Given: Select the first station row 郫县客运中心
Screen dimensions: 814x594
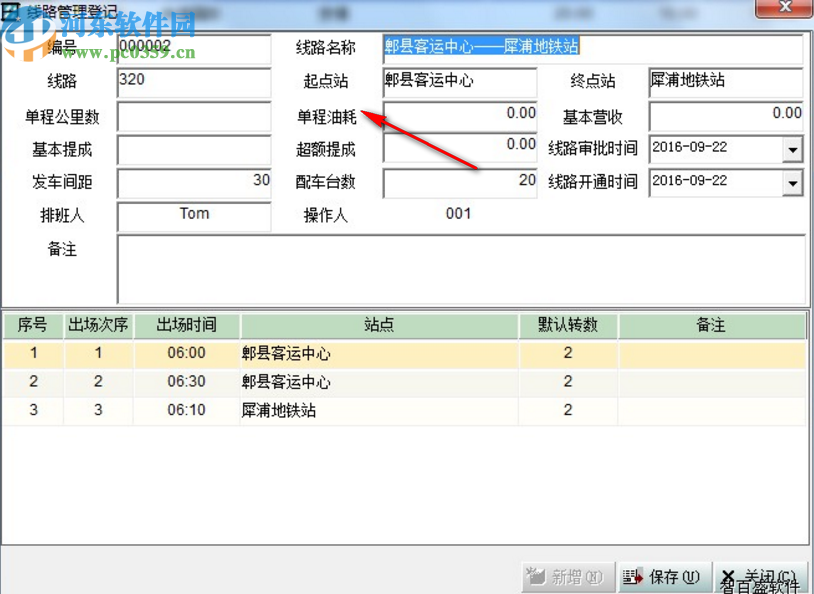Looking at the screenshot, I should [x=378, y=353].
